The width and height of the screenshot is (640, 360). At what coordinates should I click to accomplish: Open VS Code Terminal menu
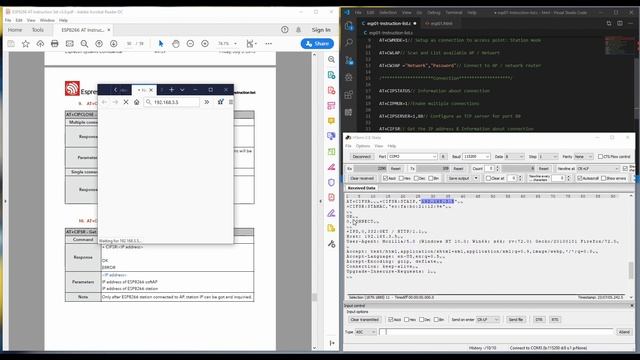(x=454, y=13)
